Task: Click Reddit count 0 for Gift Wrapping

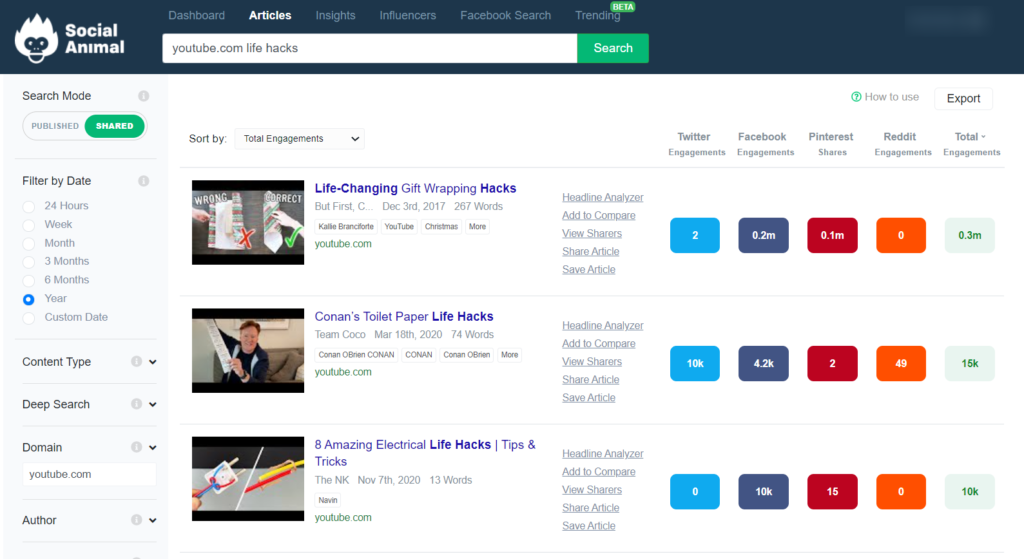Action: point(901,235)
